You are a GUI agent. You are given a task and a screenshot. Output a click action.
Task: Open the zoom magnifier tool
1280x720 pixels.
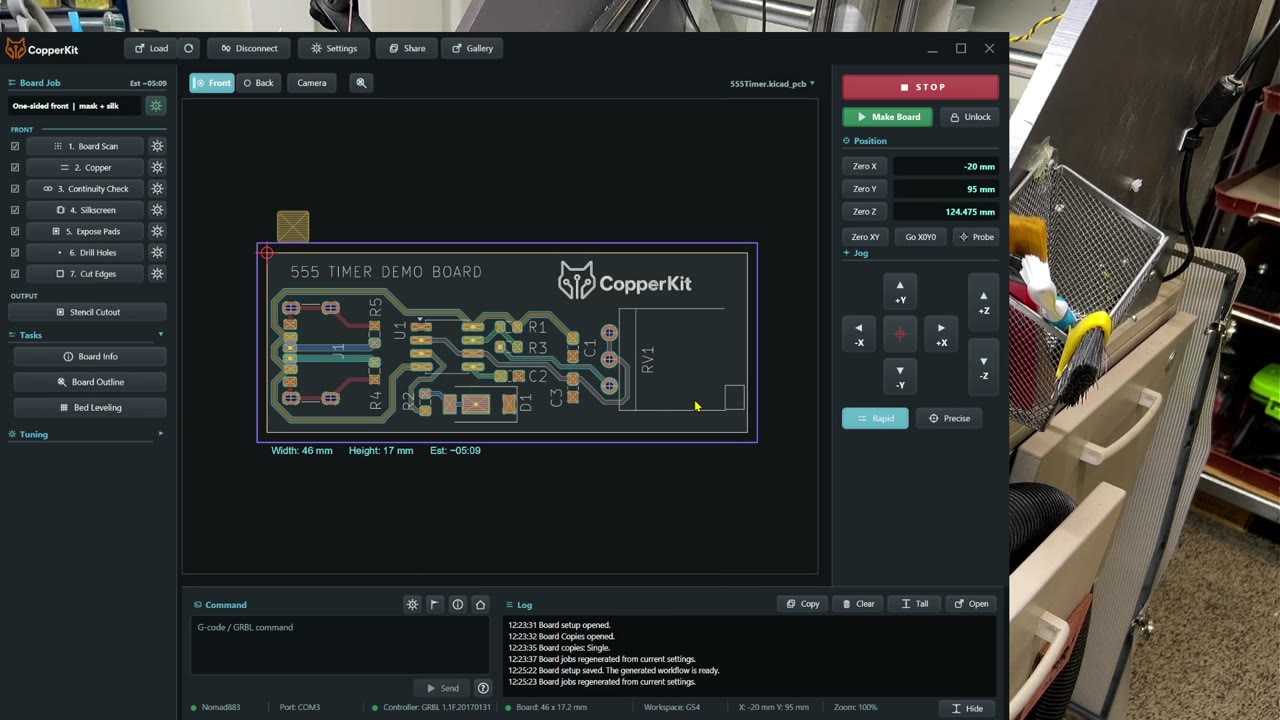361,83
